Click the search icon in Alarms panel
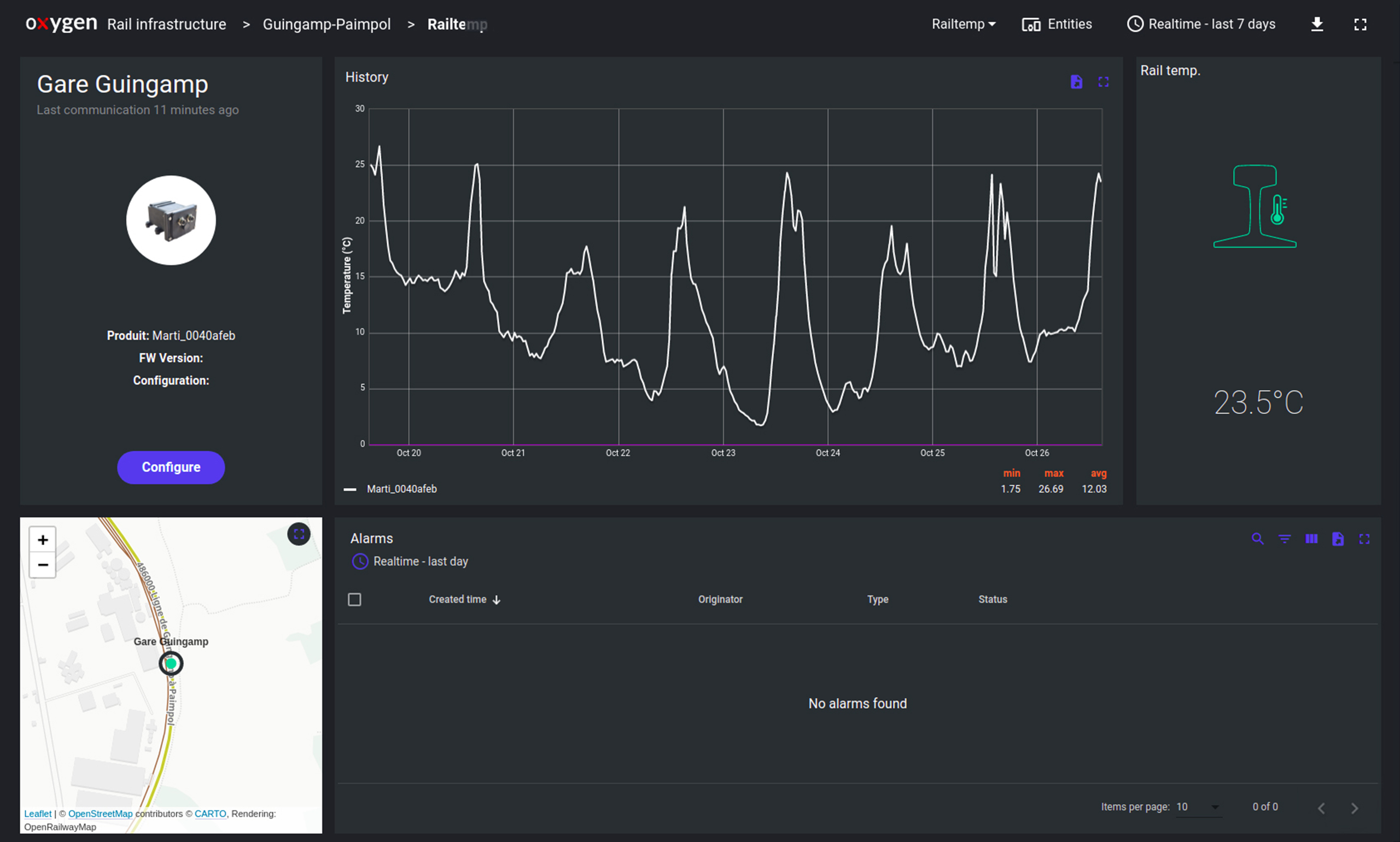This screenshot has height=842, width=1400. point(1257,538)
